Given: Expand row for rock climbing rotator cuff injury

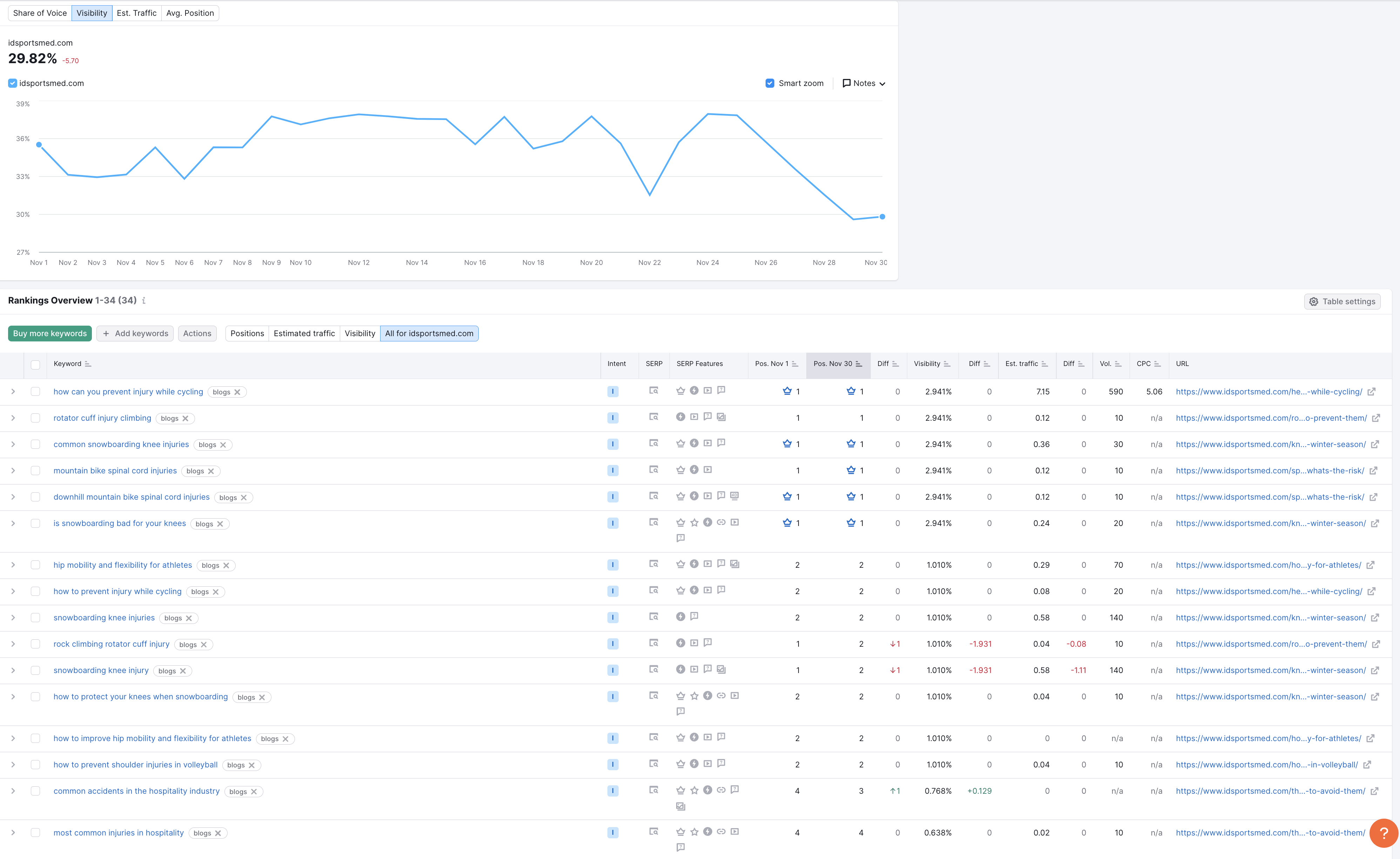Looking at the screenshot, I should click(x=13, y=644).
